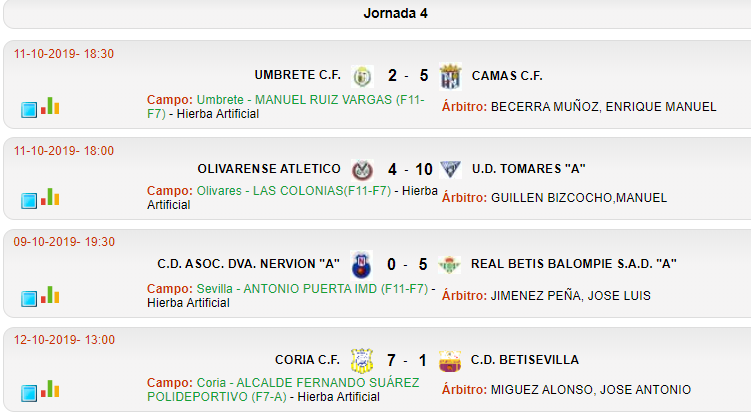This screenshot has width=751, height=414.
Task: Click the REAL BETIS BALOMPIE S.A.D. name
Action: click(573, 264)
